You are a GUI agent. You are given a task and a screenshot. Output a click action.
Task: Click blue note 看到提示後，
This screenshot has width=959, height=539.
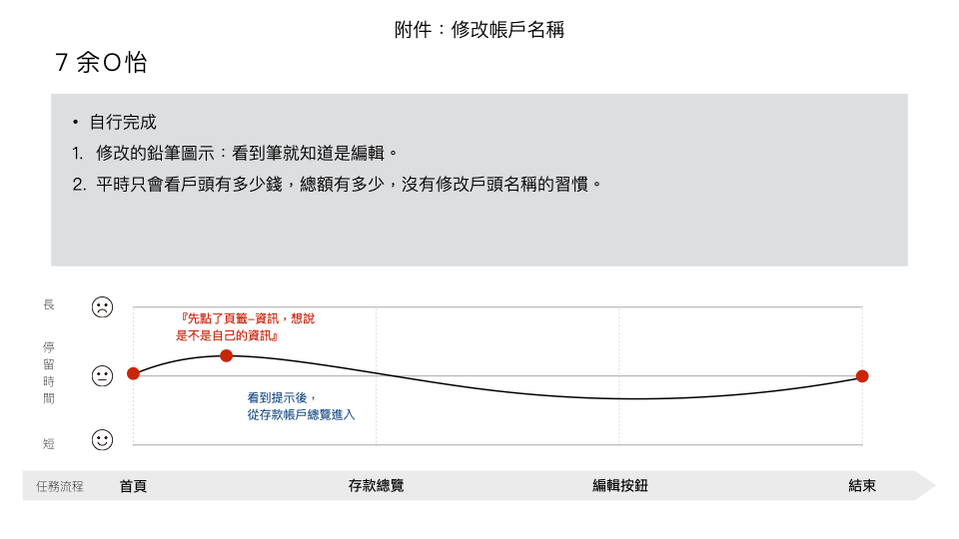coord(282,398)
